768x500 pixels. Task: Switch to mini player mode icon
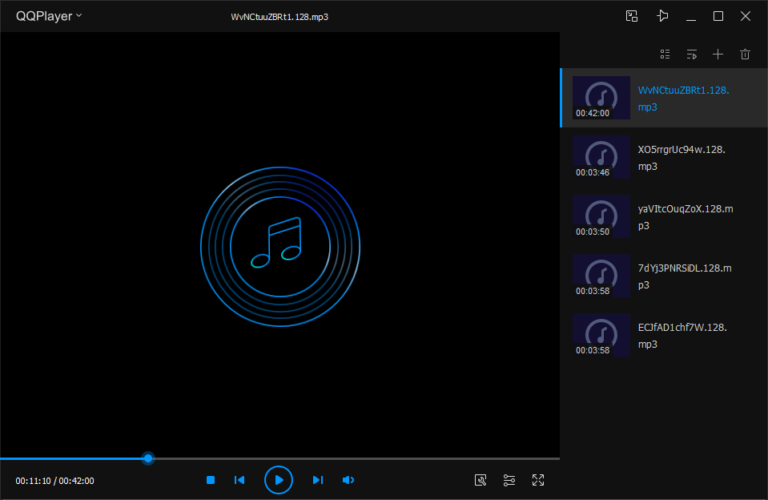pyautogui.click(x=632, y=16)
